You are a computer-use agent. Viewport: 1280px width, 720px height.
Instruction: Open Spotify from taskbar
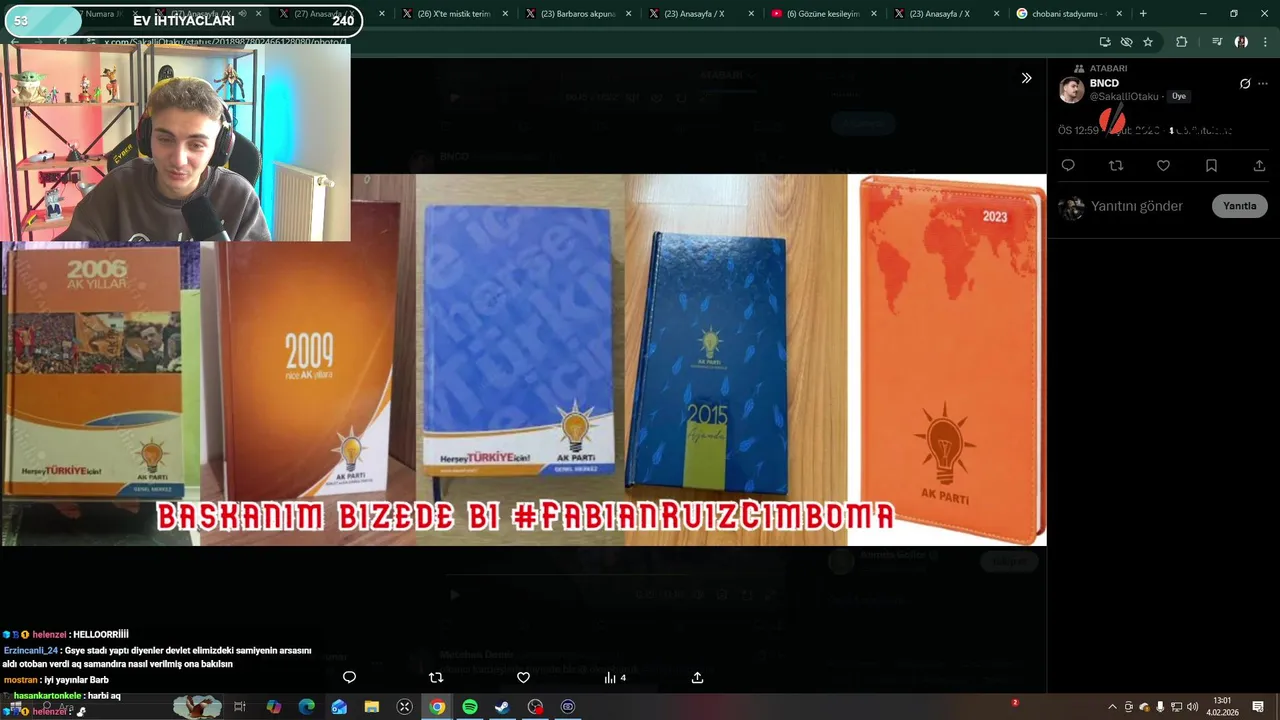click(x=470, y=707)
